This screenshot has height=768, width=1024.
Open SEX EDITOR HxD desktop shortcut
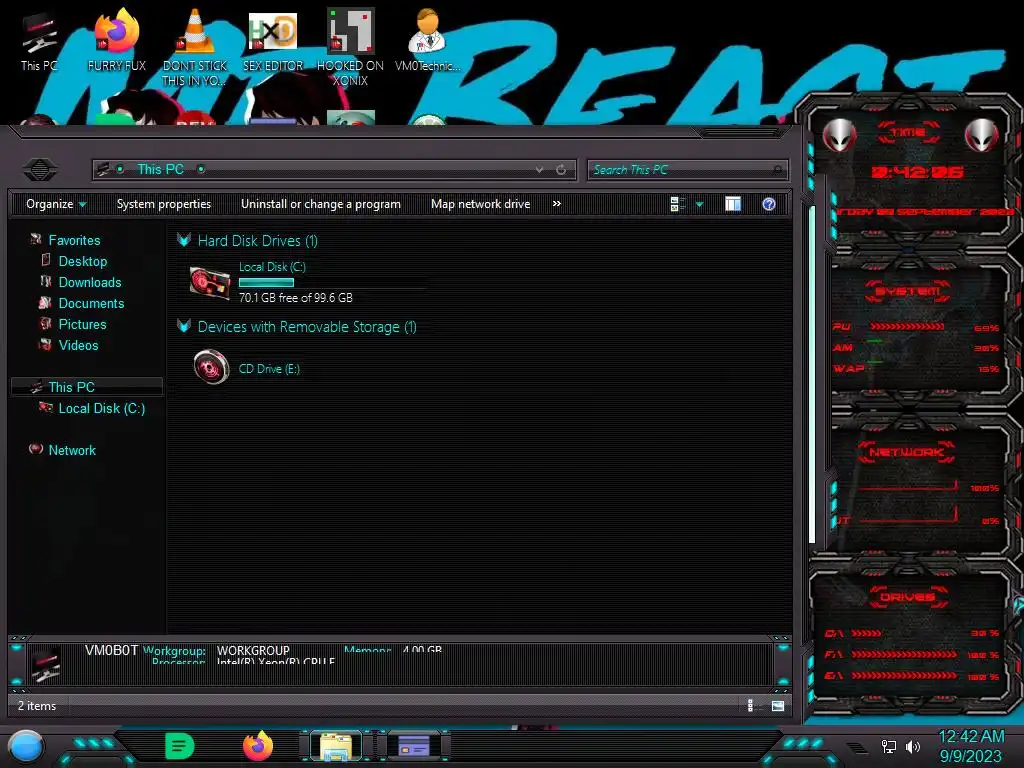click(x=273, y=40)
